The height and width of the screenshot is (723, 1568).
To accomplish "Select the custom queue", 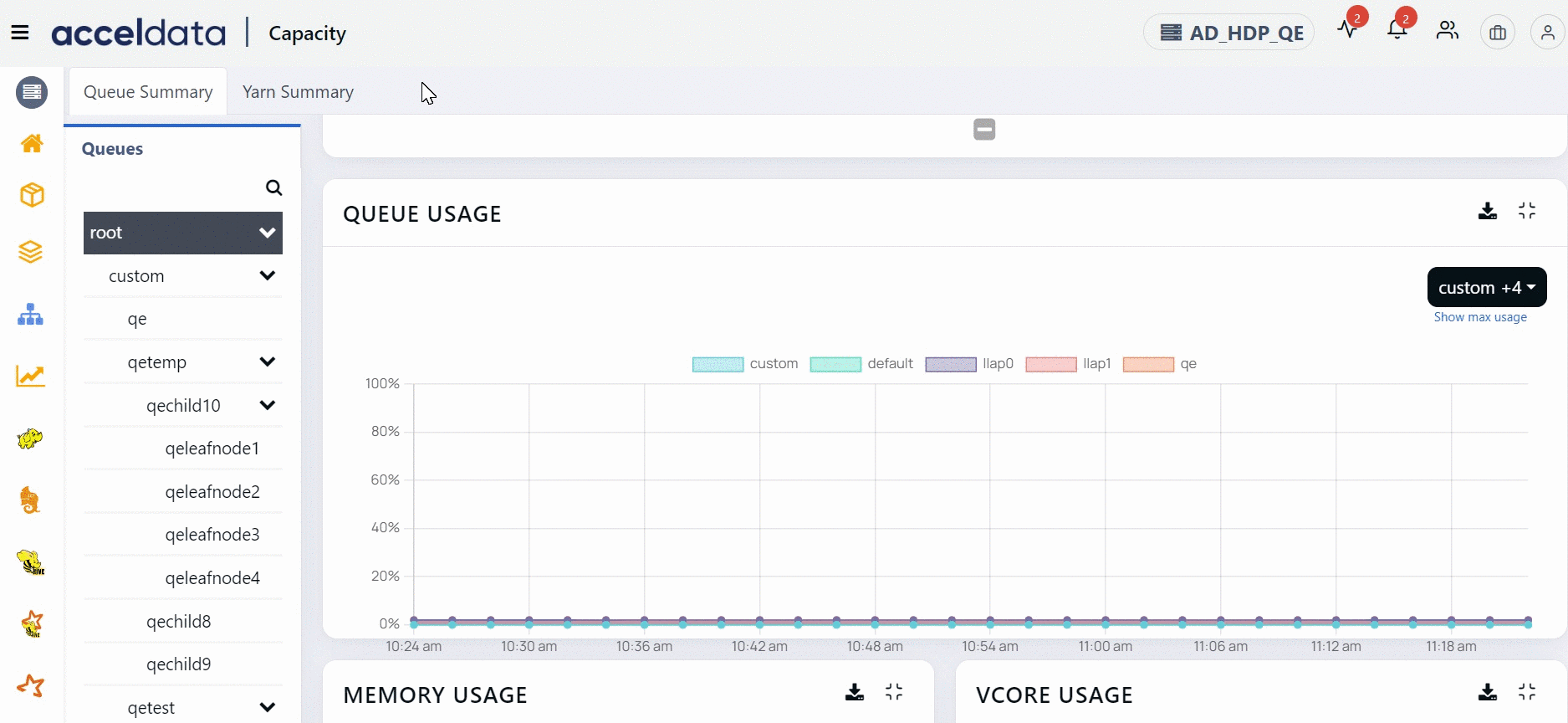I will pos(136,276).
